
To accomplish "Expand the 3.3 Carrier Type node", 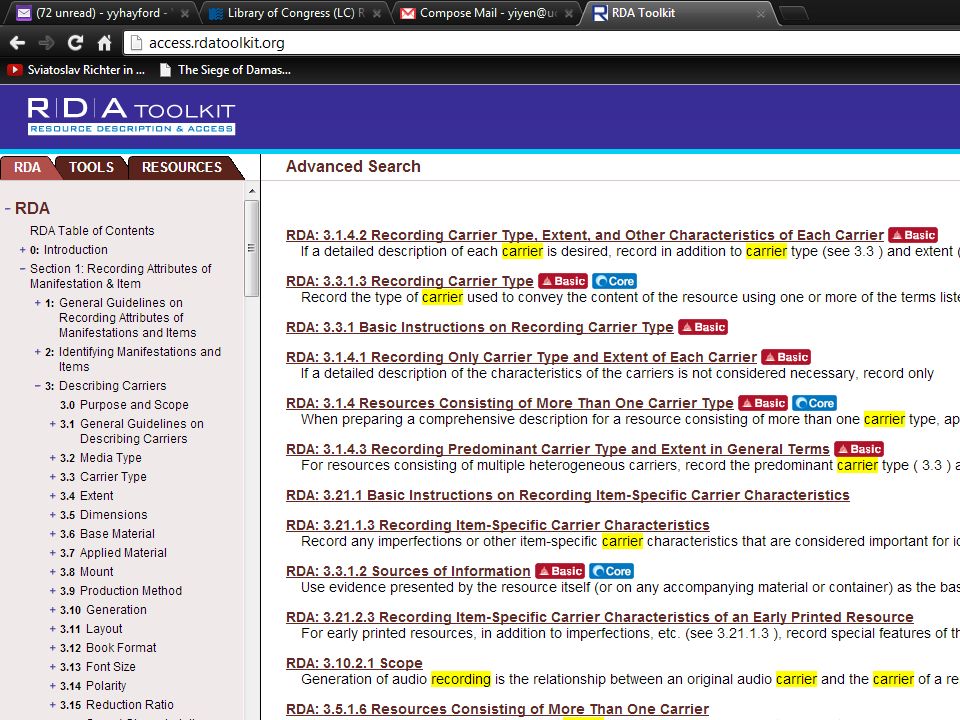I will pyautogui.click(x=52, y=477).
